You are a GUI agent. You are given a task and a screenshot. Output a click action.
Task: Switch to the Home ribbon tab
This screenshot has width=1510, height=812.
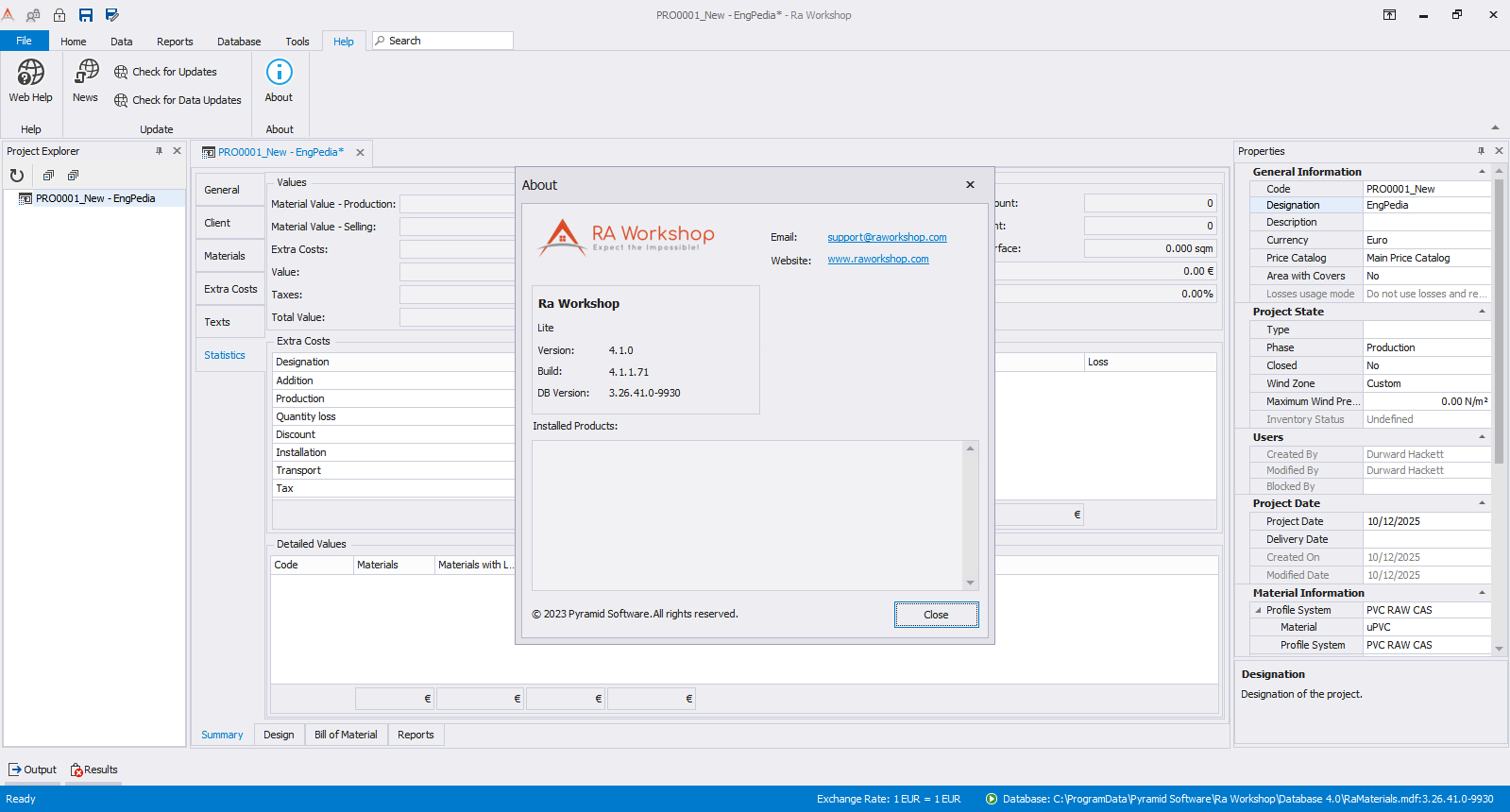pyautogui.click(x=73, y=42)
